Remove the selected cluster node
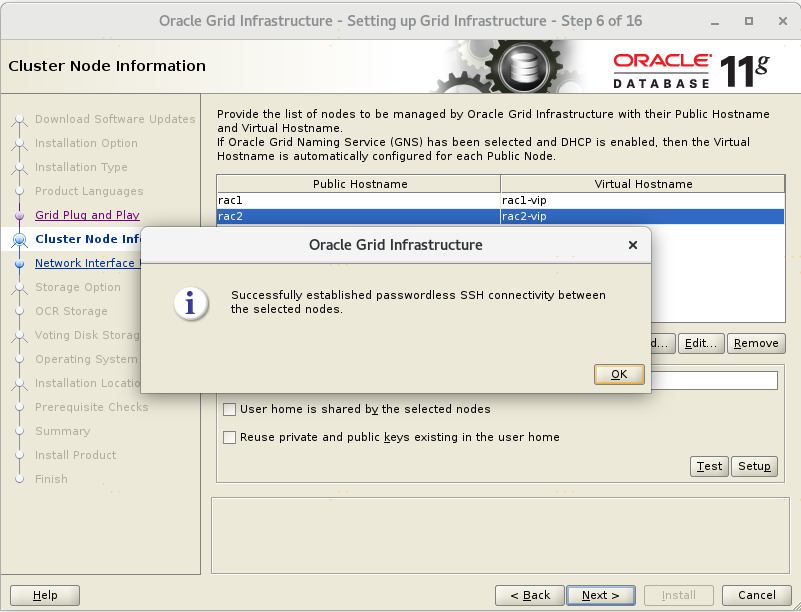The height and width of the screenshot is (612, 801). pos(755,343)
